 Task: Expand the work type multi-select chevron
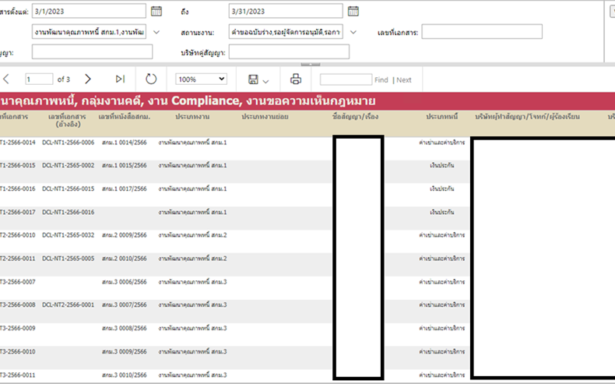tap(156, 32)
